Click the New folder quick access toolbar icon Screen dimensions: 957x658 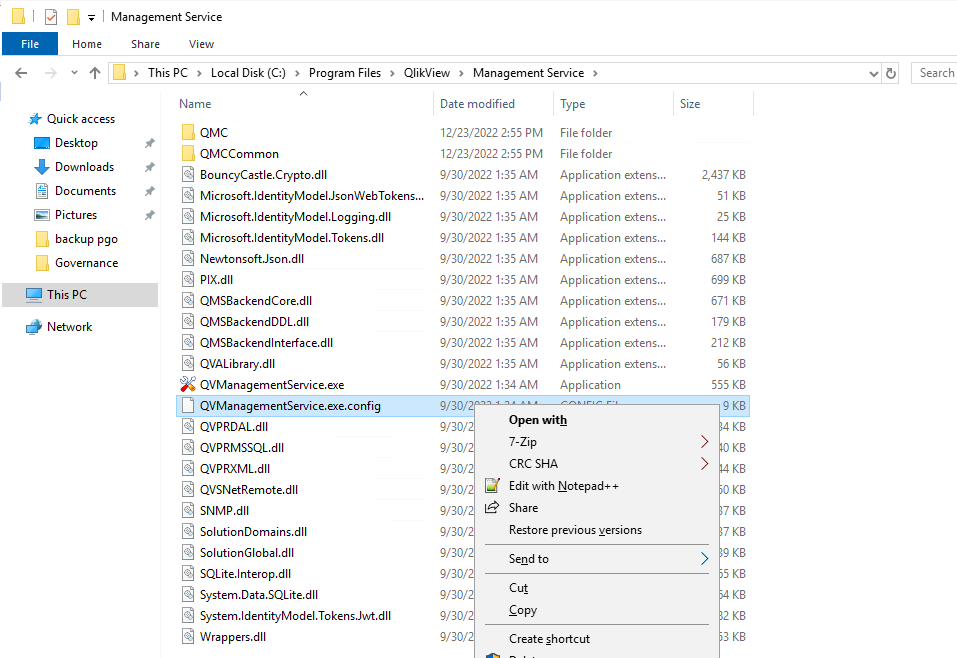tap(73, 17)
